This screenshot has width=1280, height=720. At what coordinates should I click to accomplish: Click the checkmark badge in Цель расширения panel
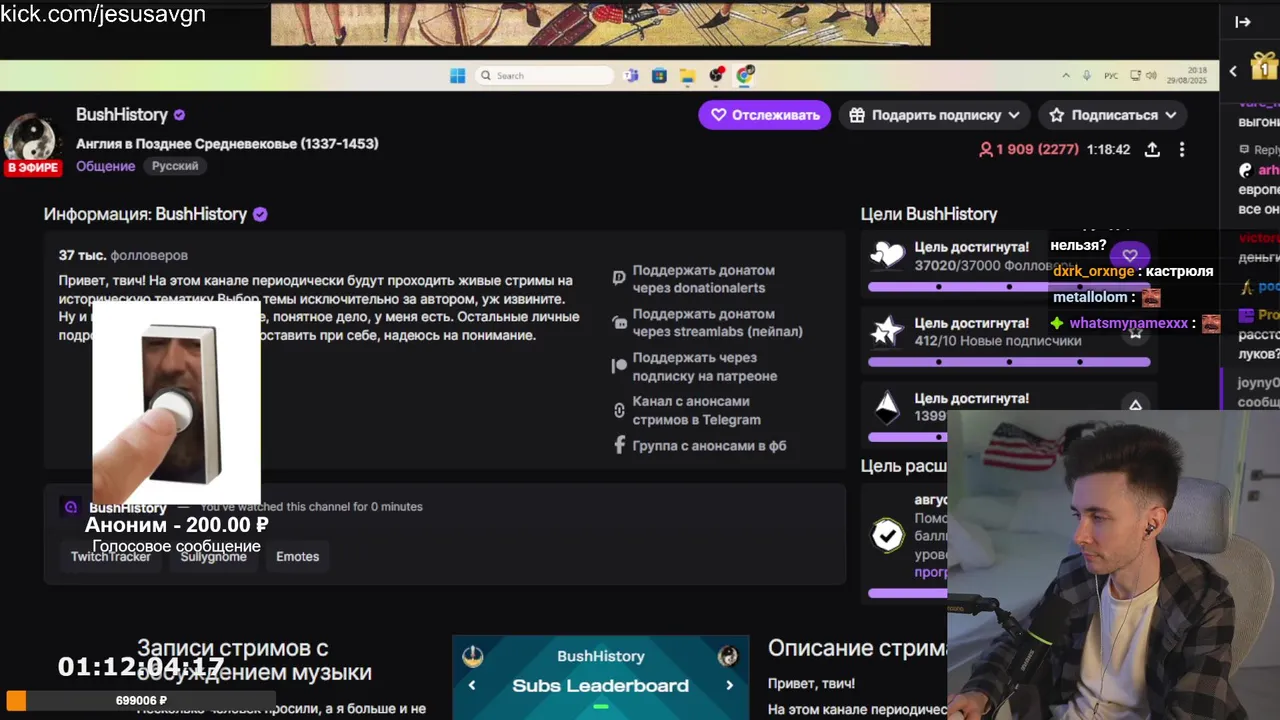(x=887, y=535)
